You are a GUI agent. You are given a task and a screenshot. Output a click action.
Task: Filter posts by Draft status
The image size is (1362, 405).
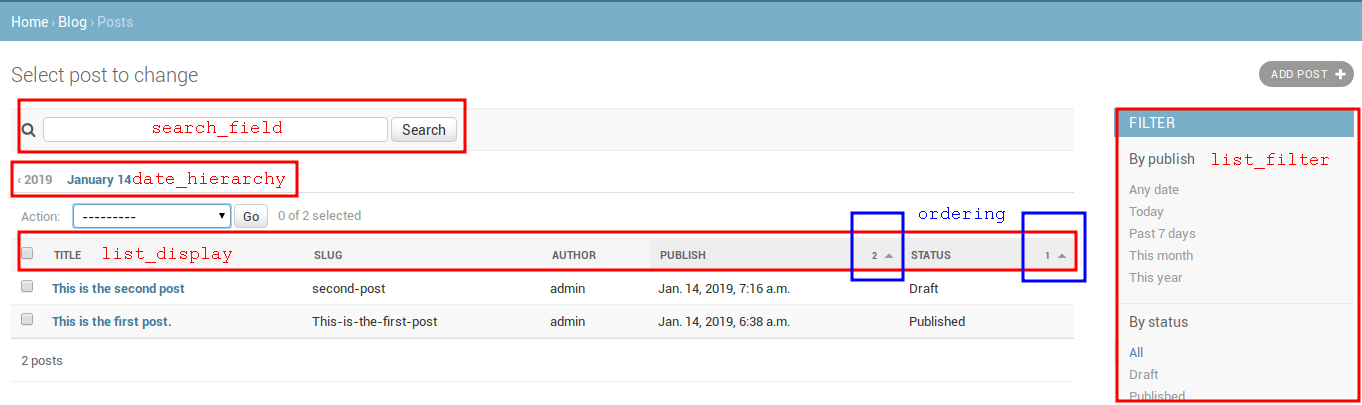[1143, 374]
